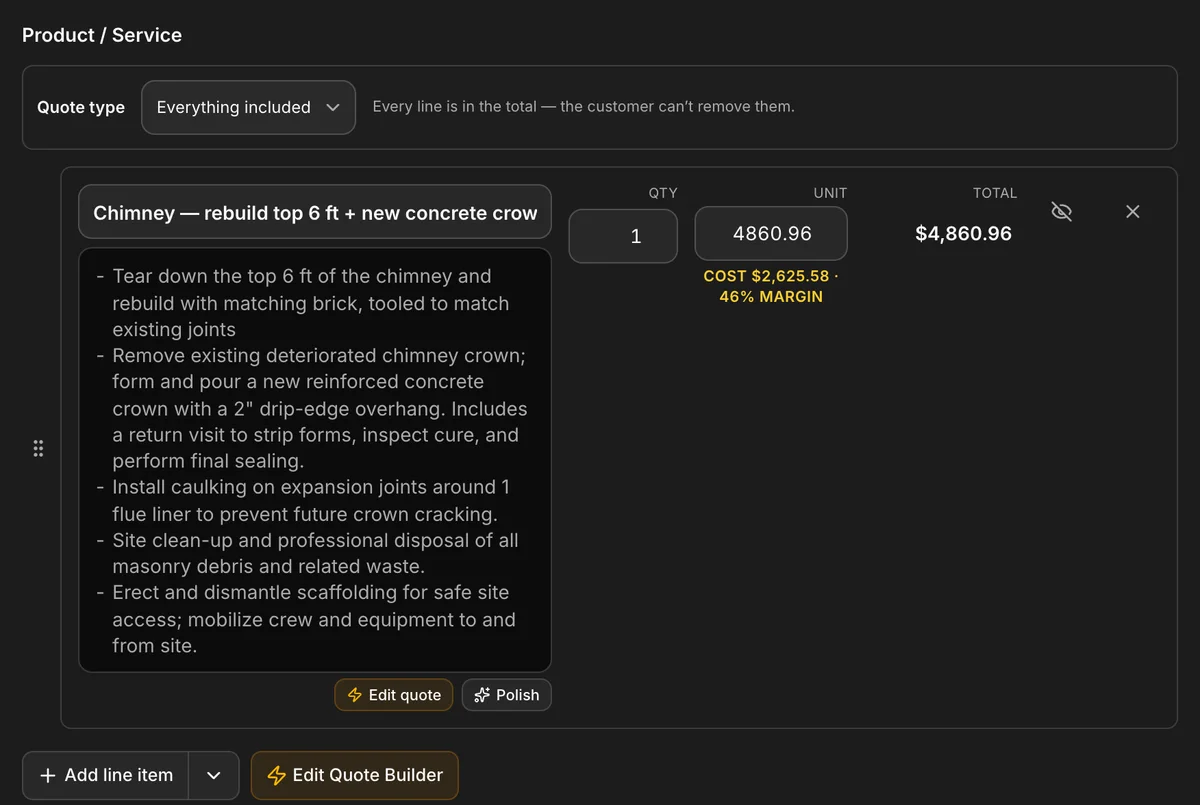Screen dimensions: 1200x805
Task: Toggle line item visibility with crossed-eye icon
Action: (1062, 212)
